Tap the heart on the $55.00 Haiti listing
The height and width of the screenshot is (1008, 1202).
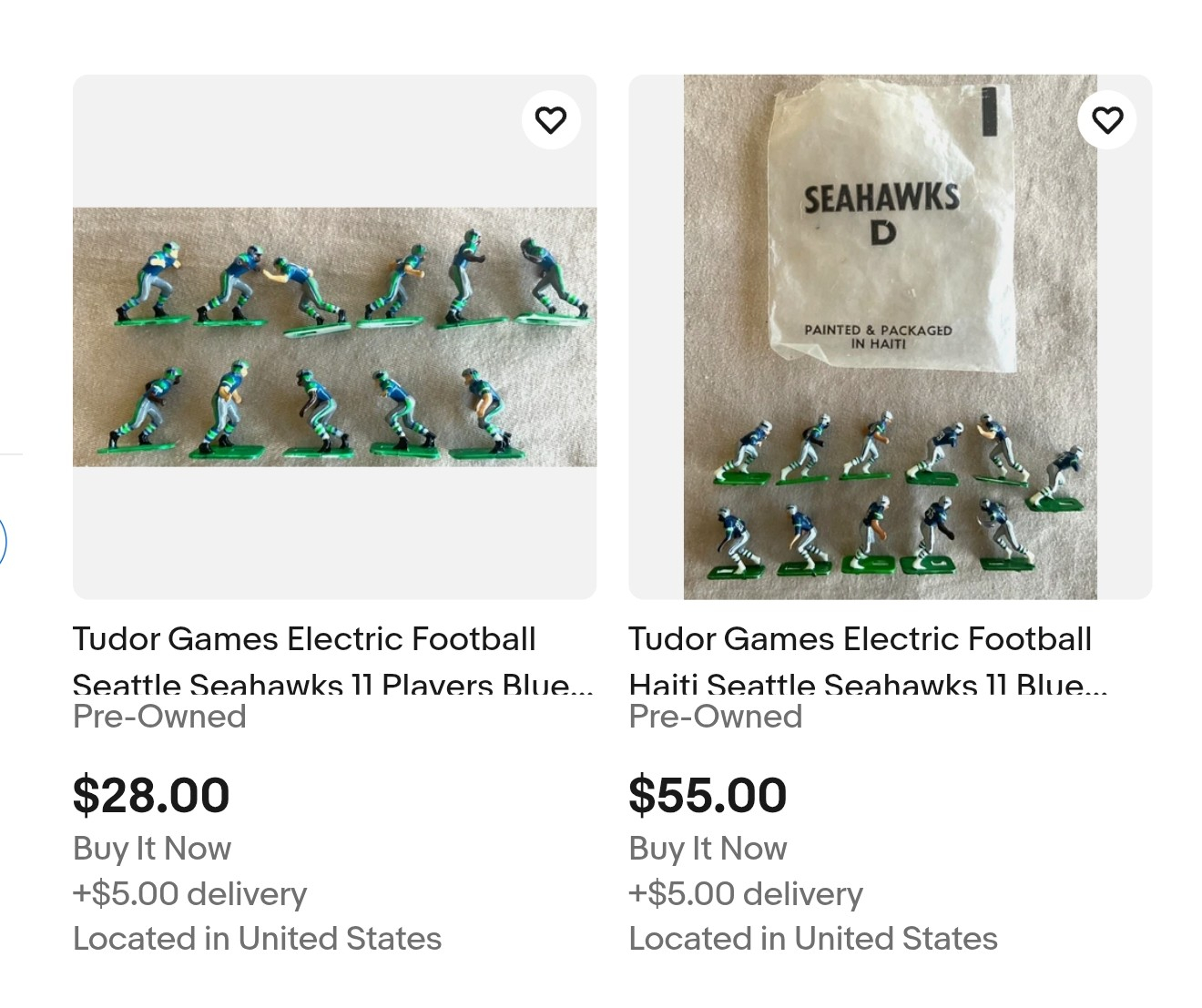click(x=1106, y=120)
